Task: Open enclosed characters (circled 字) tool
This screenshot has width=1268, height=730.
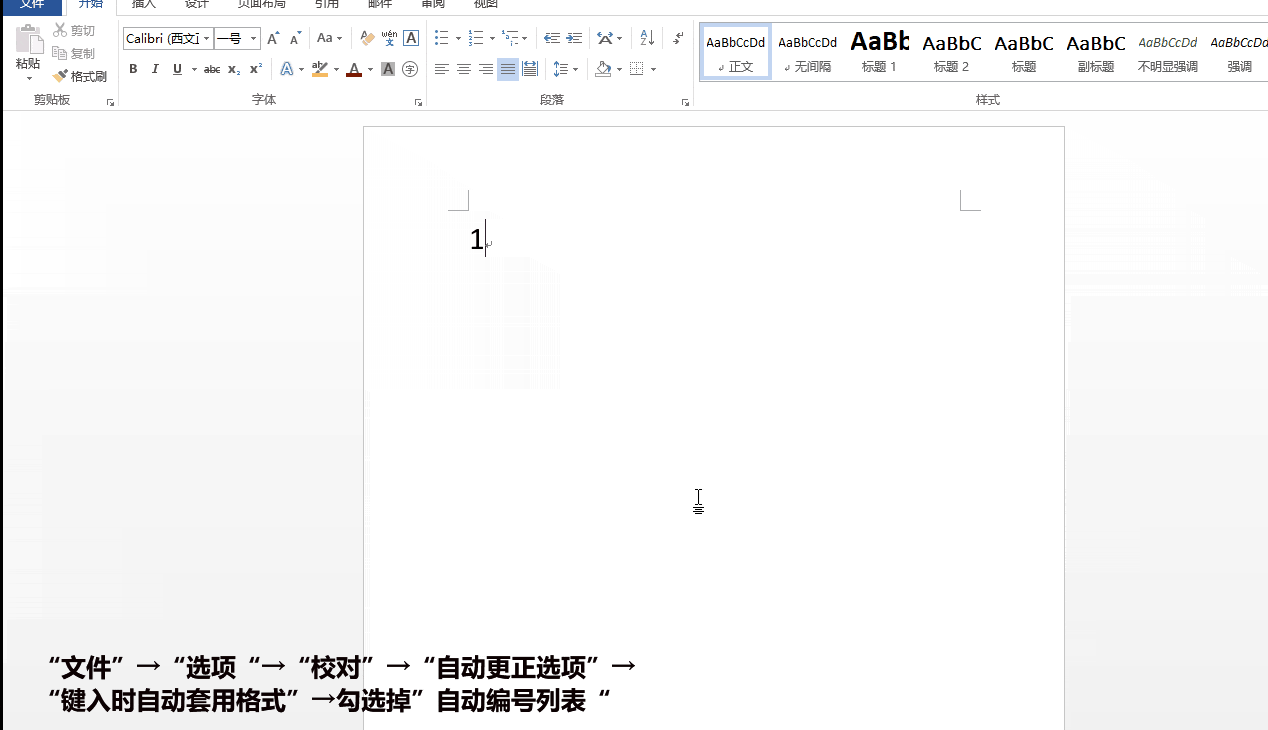Action: click(410, 69)
